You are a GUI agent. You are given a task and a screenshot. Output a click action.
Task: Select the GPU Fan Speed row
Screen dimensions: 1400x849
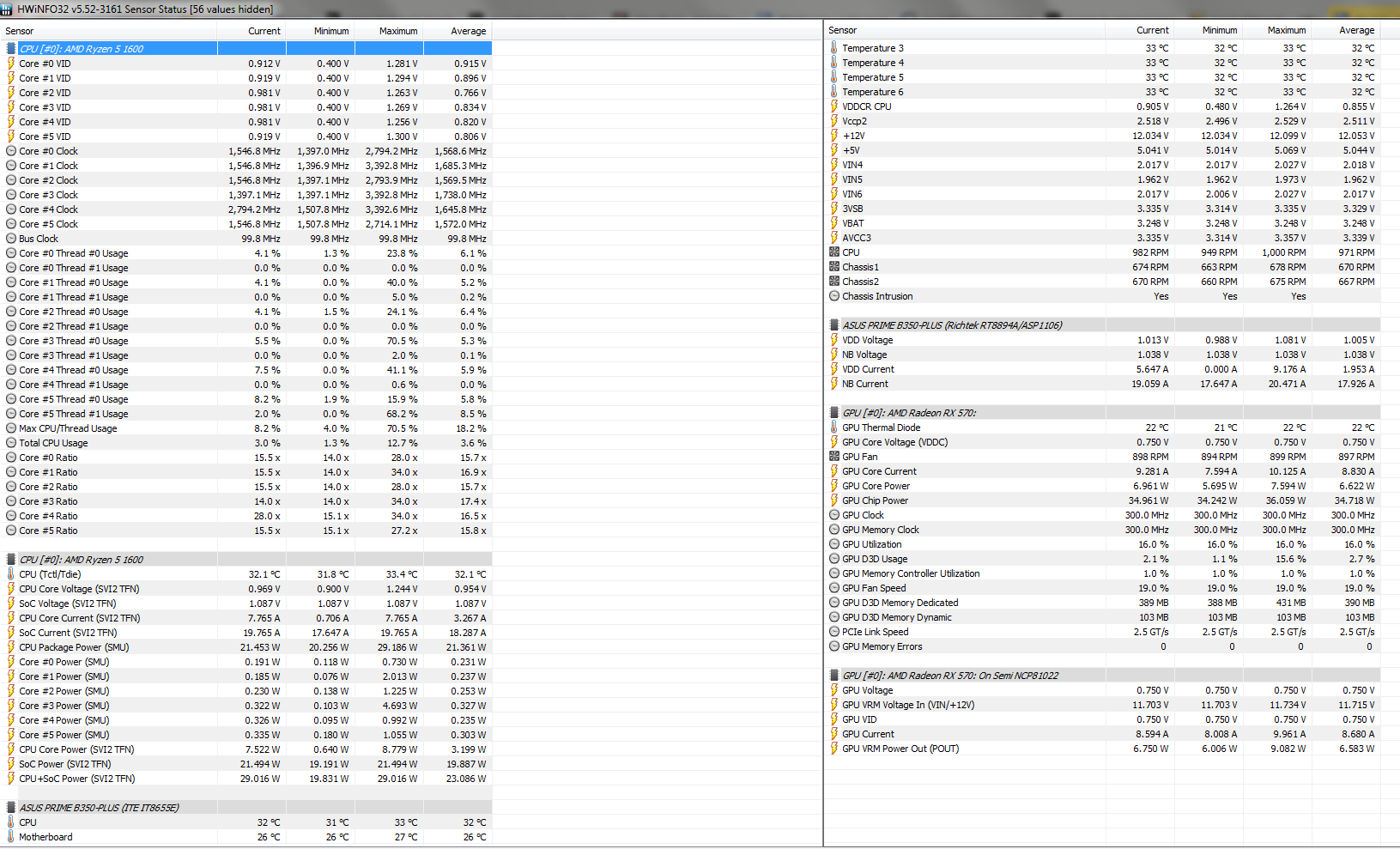click(x=1103, y=588)
